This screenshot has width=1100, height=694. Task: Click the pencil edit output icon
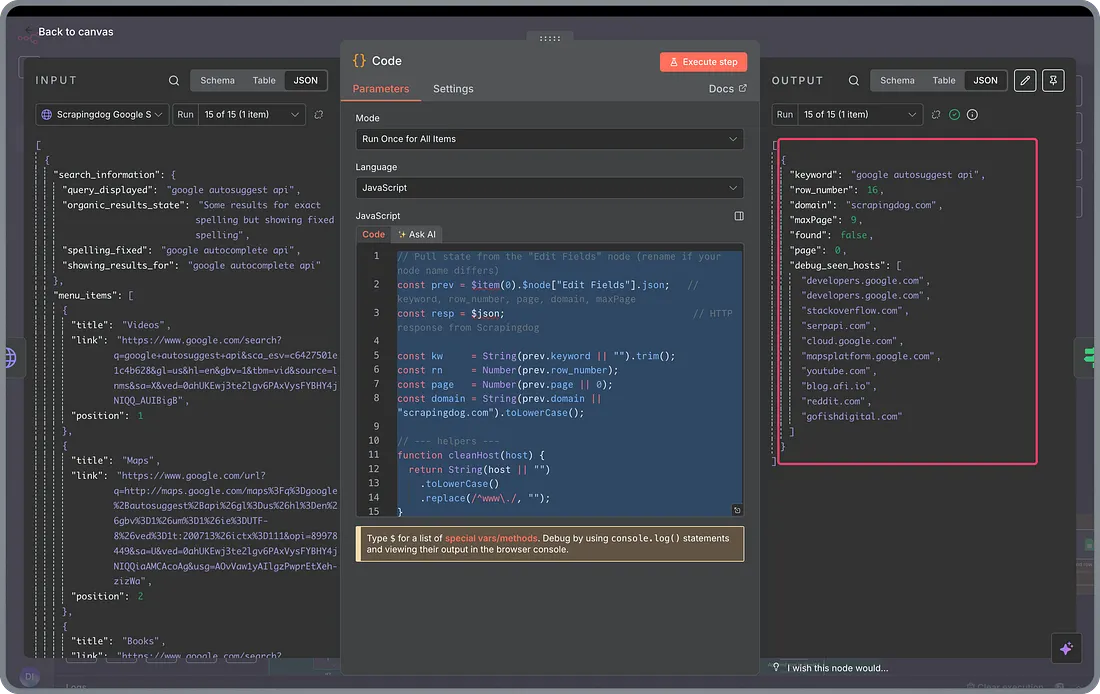click(1025, 81)
